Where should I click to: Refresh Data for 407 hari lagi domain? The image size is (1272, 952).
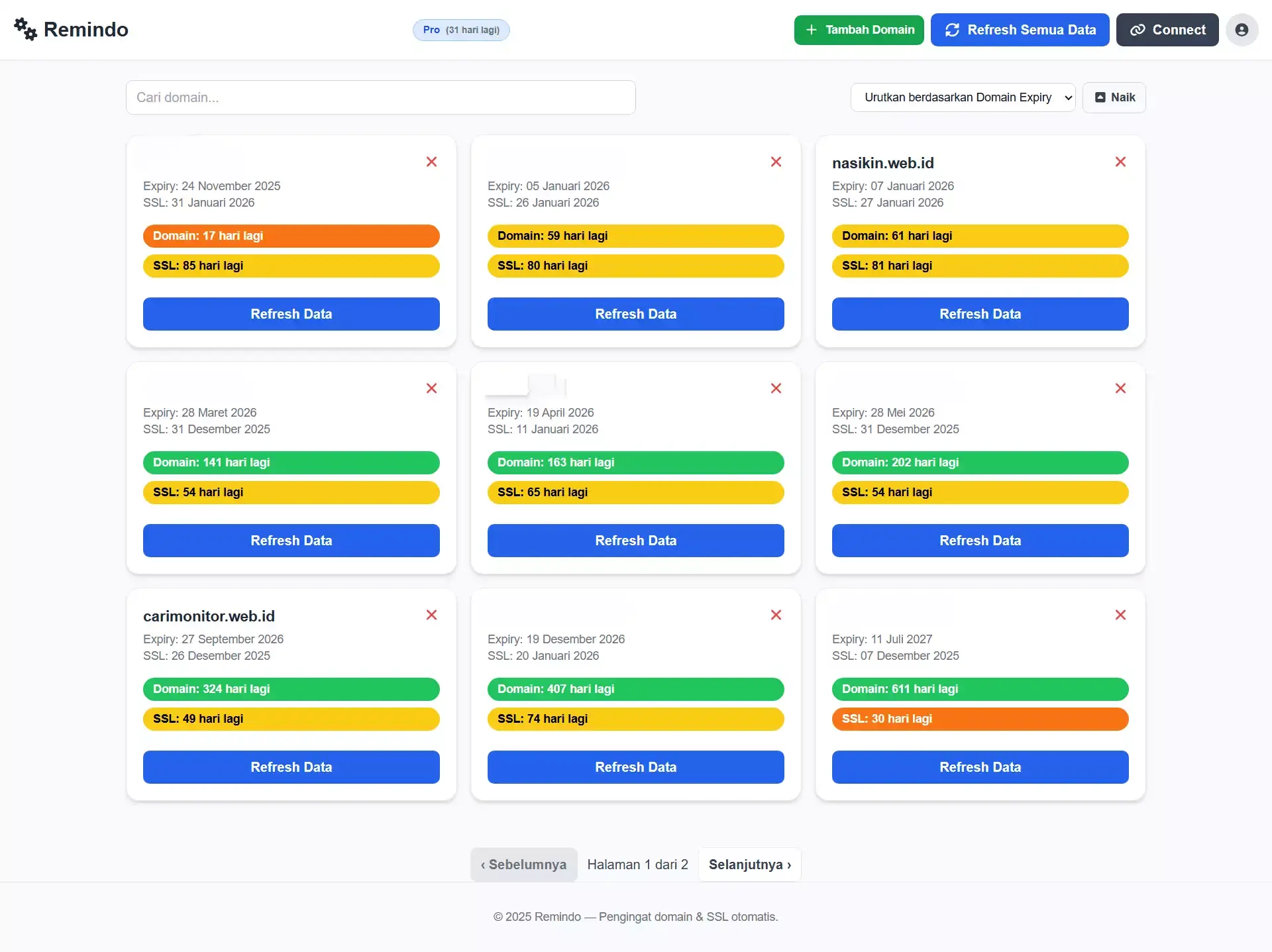point(636,767)
